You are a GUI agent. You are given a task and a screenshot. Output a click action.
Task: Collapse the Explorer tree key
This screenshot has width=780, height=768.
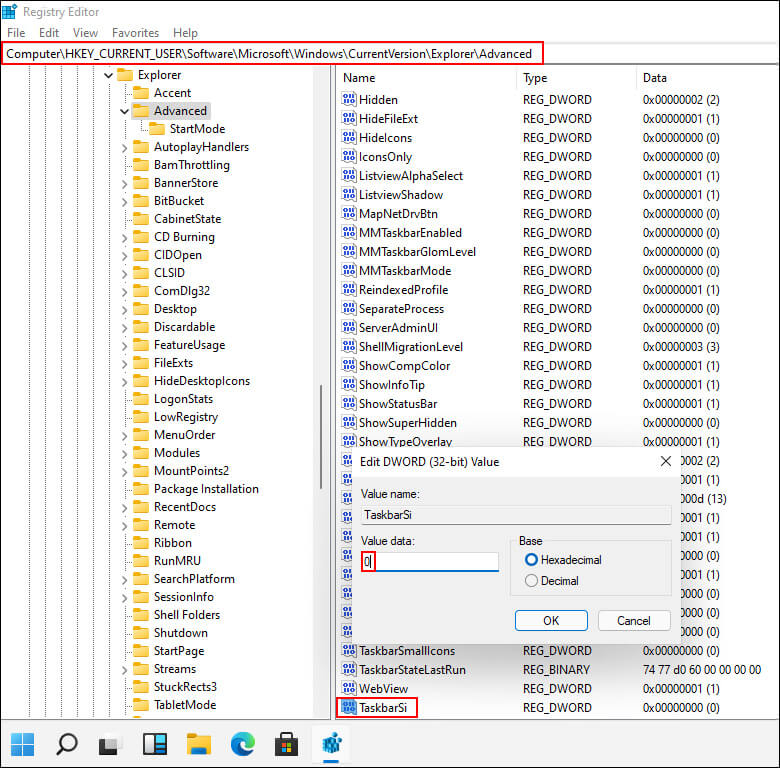click(108, 76)
